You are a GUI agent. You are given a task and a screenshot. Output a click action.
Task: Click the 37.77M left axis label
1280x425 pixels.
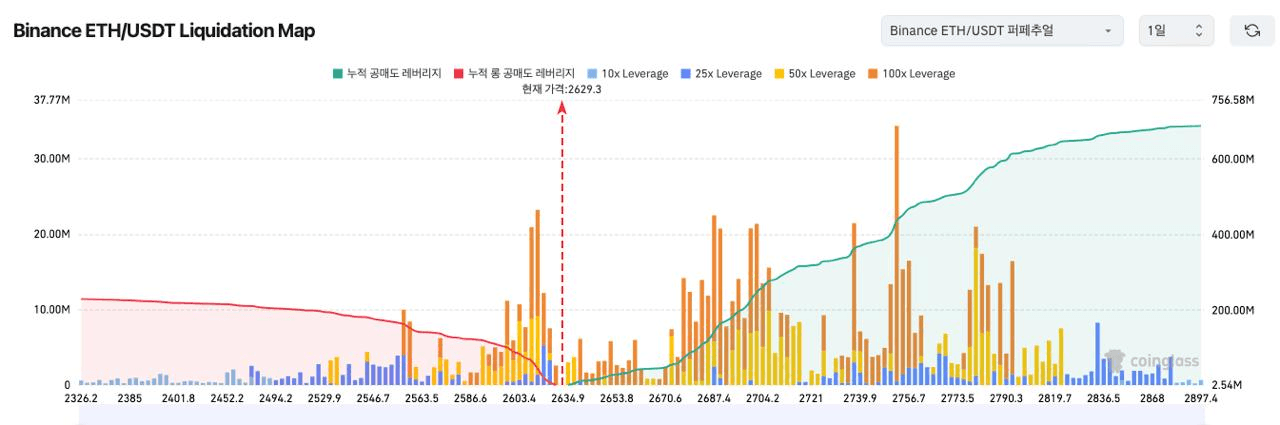(52, 100)
